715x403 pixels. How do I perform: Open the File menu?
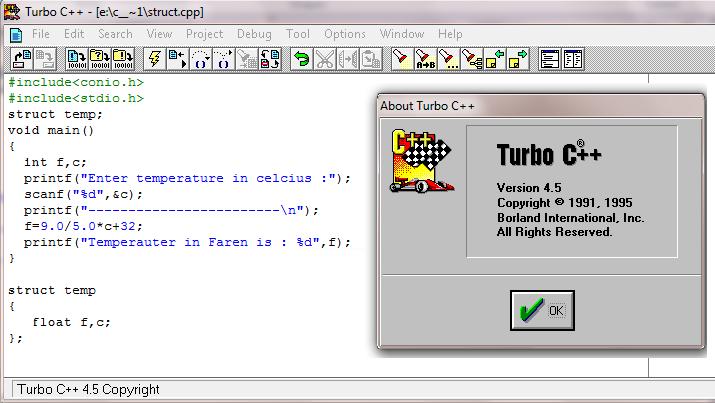[41, 34]
